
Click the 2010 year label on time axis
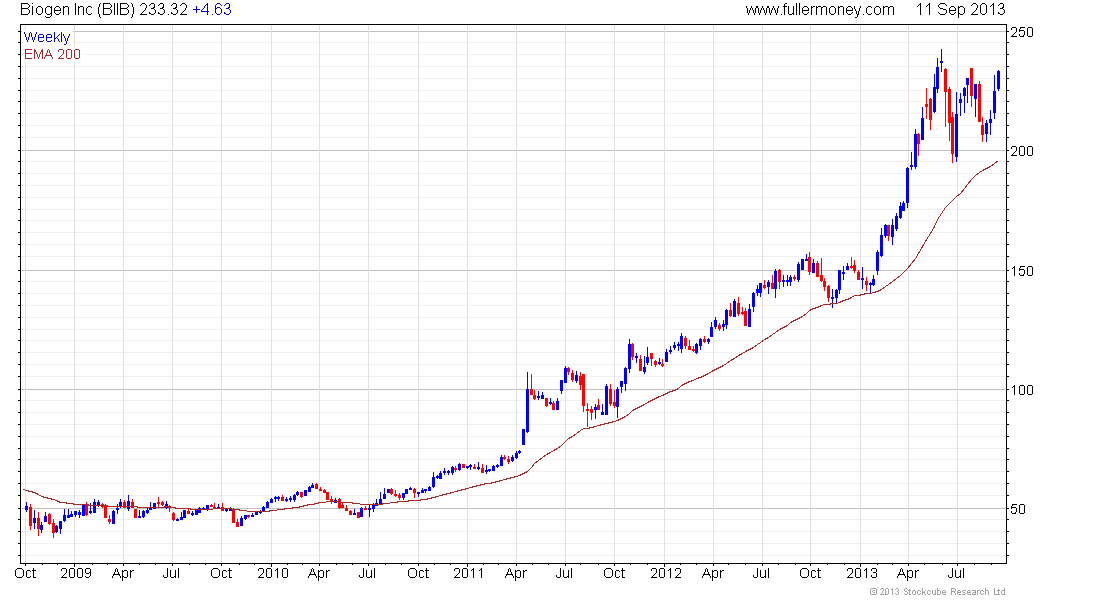[273, 573]
